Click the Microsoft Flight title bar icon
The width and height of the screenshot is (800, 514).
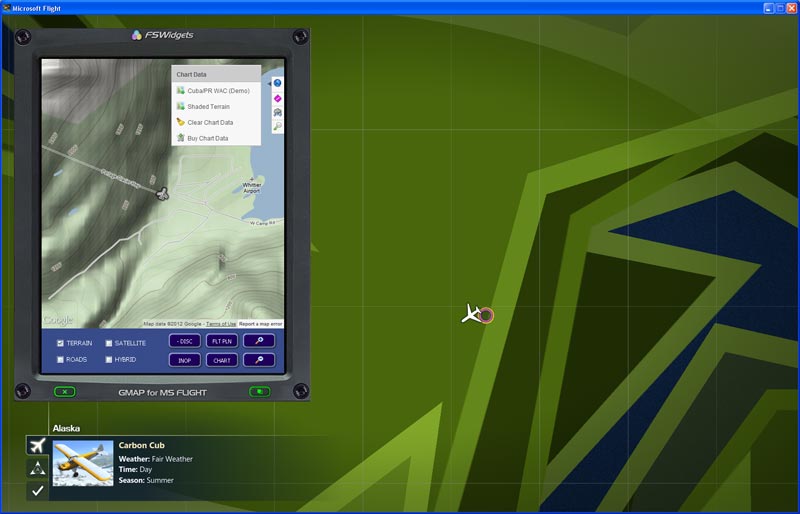click(7, 8)
